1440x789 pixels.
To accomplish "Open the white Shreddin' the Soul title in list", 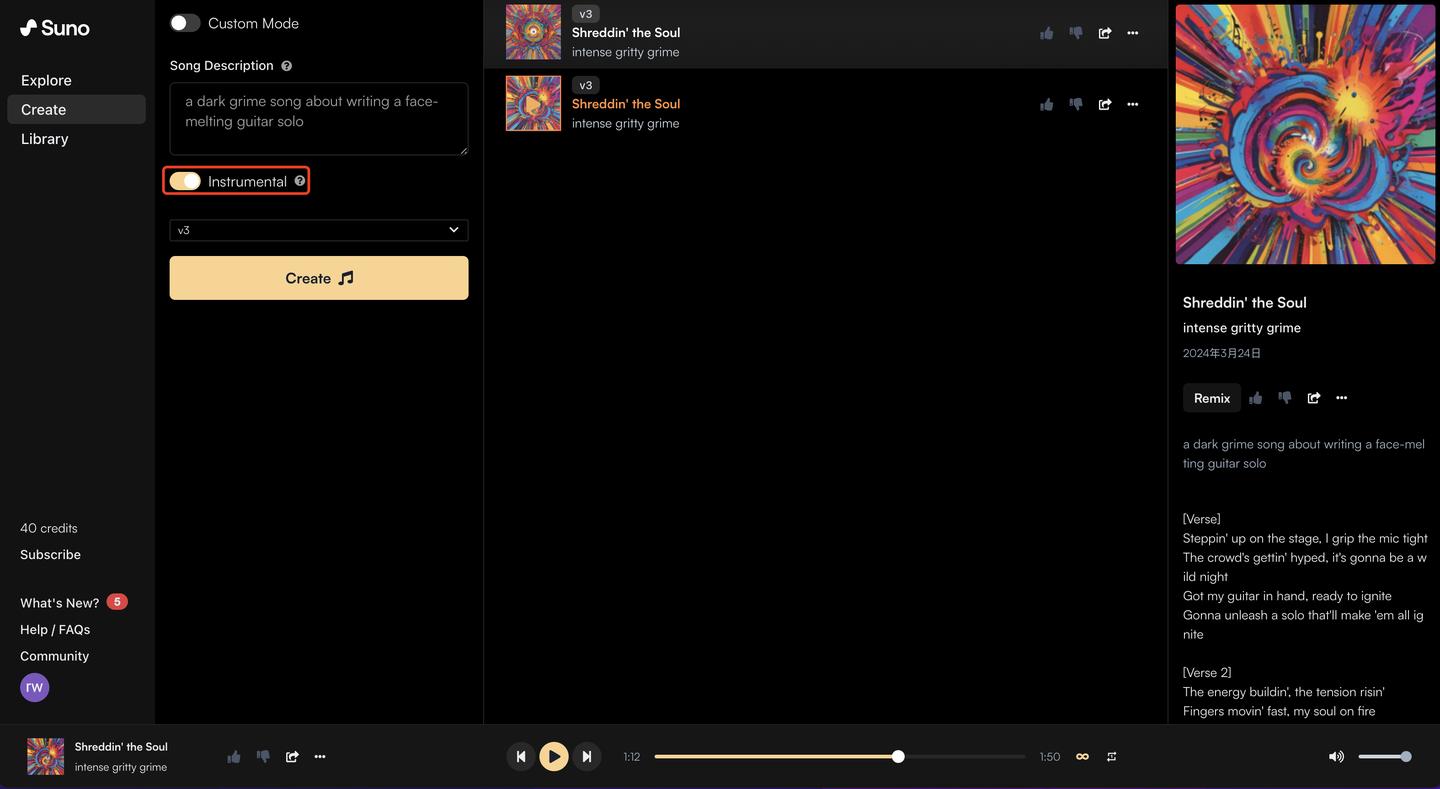I will click(626, 33).
